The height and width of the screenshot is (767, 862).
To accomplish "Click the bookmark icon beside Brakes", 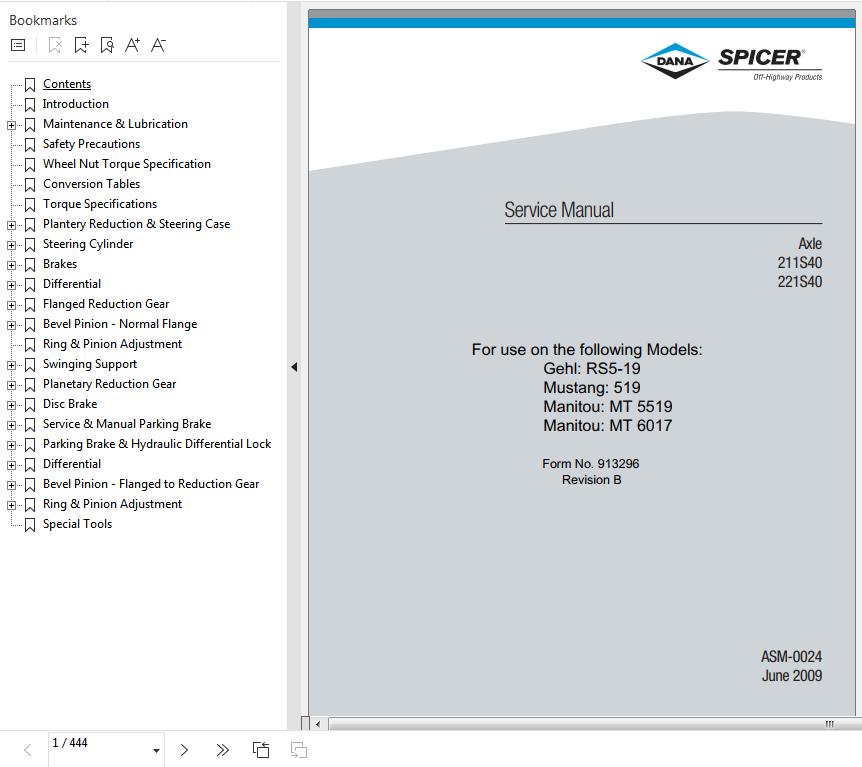I will tap(30, 264).
